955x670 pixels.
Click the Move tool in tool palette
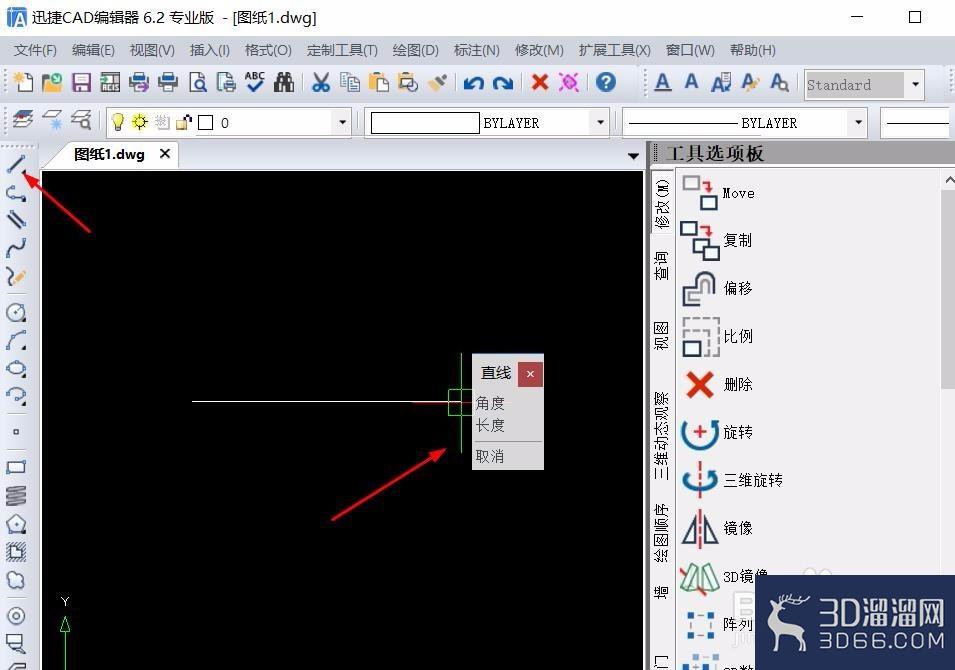[718, 192]
